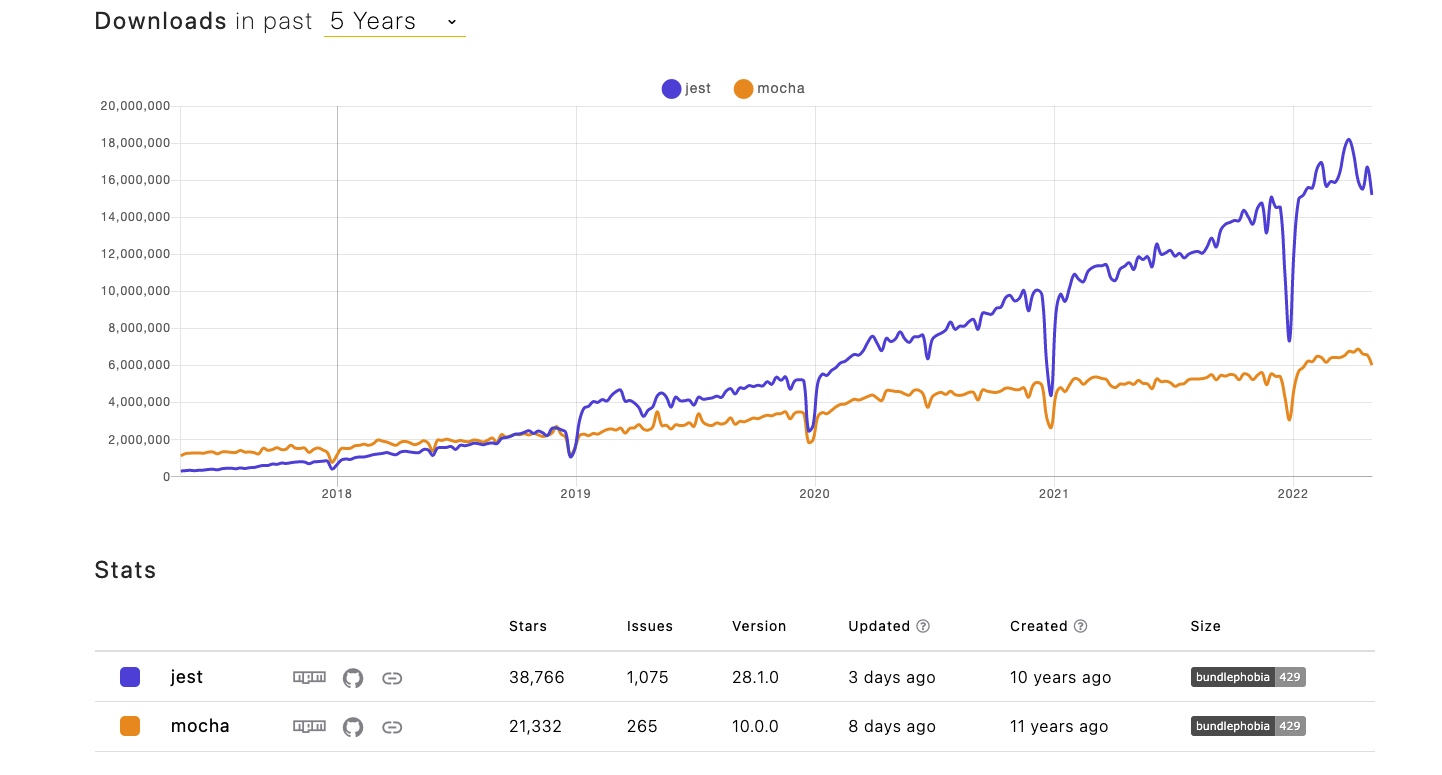This screenshot has width=1442, height=775.
Task: Open the mocha homepage link icon
Action: [392, 727]
